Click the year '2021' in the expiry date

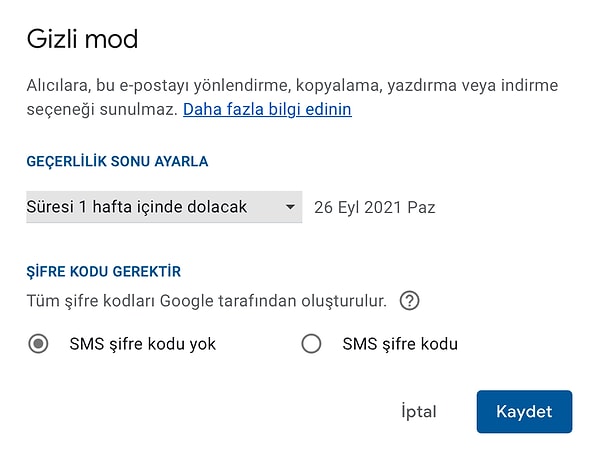(x=383, y=208)
